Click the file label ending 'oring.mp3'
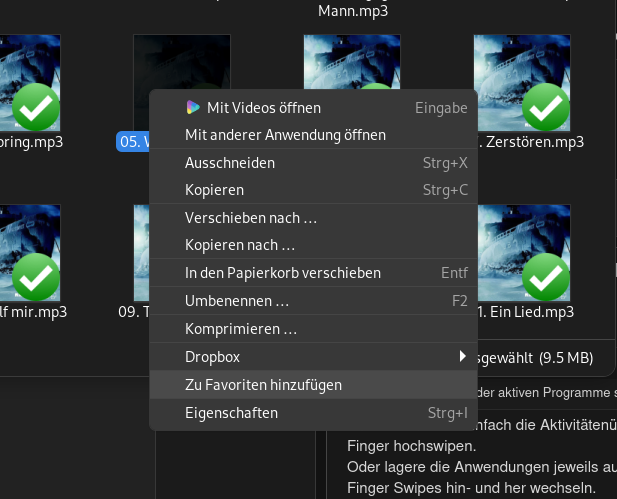The width and height of the screenshot is (617, 499). coord(31,142)
